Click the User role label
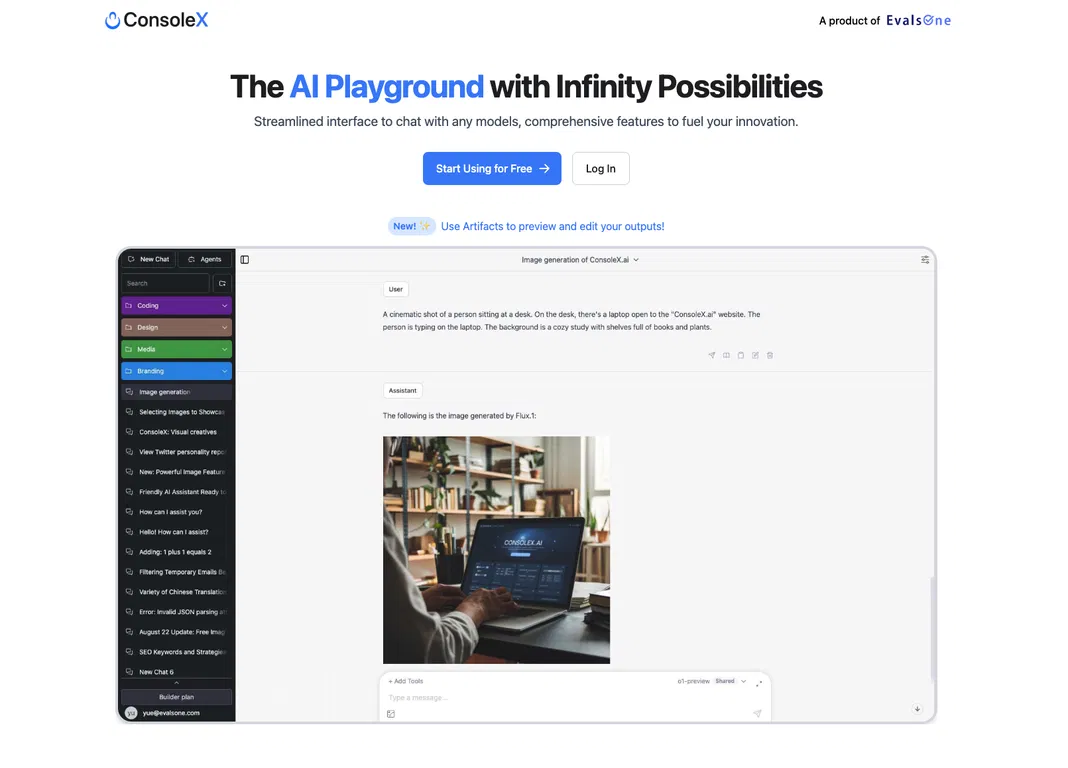The image size is (1068, 768). click(x=396, y=289)
